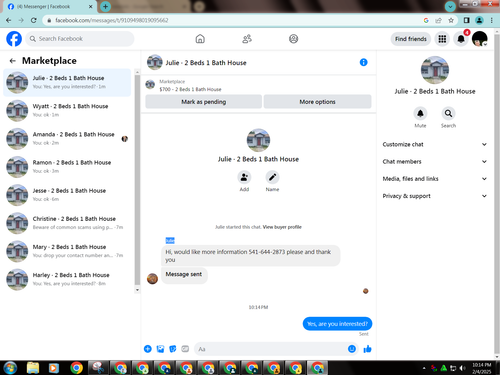Send a thumbs-up like
500x375 pixels.
pyautogui.click(x=367, y=349)
